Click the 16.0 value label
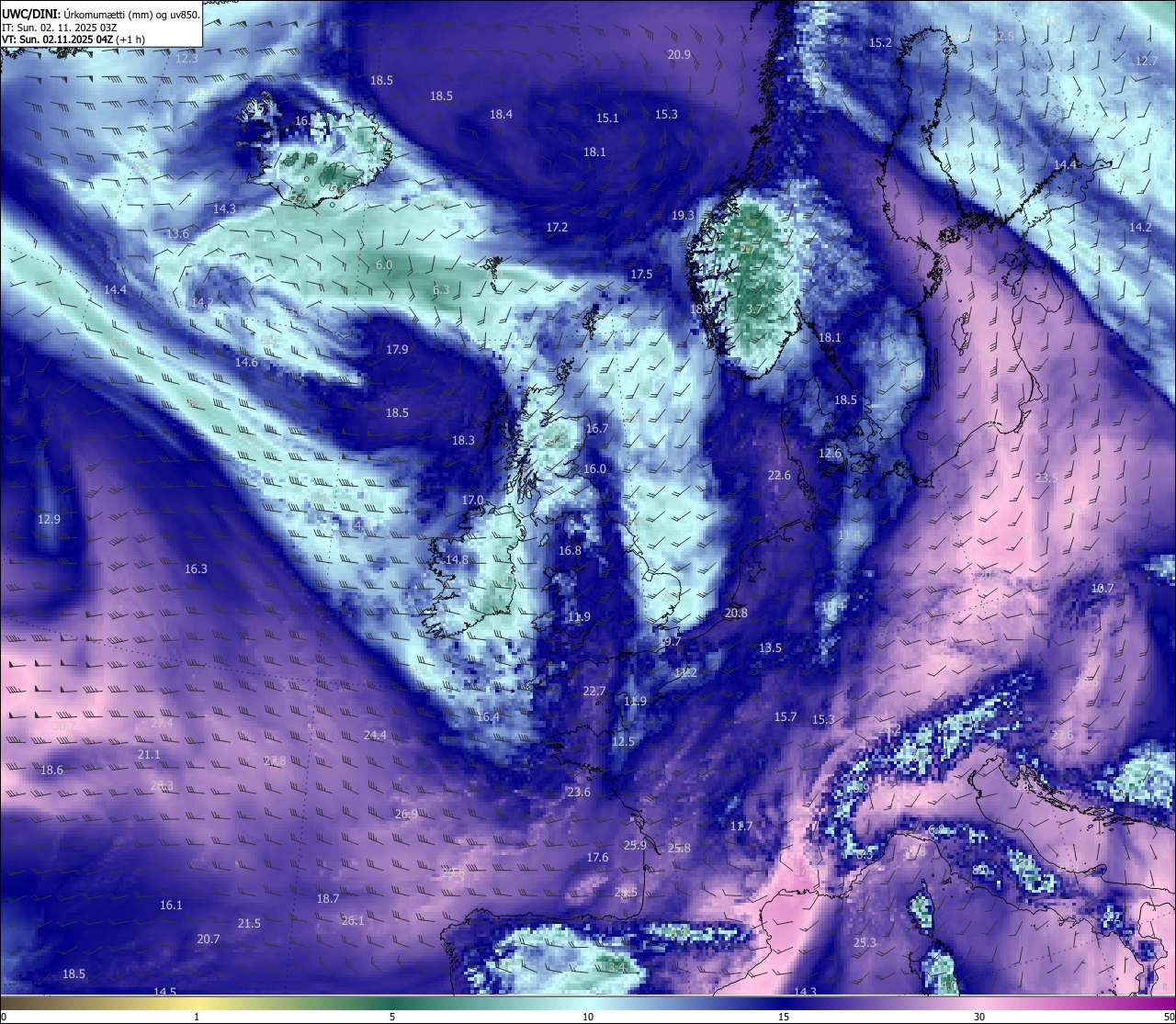Screen dimensions: 1176x1024 click(594, 469)
